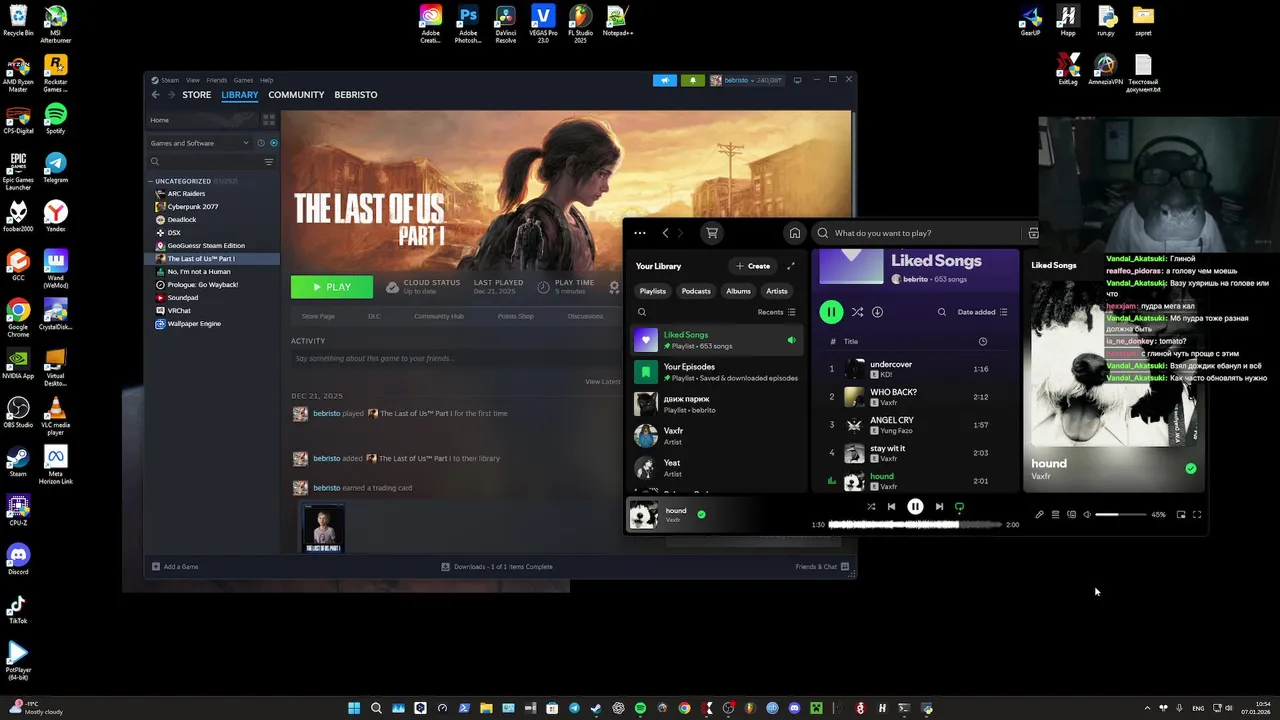
Task: Toggle shuffle next to Liked Songs play button
Action: pos(857,312)
